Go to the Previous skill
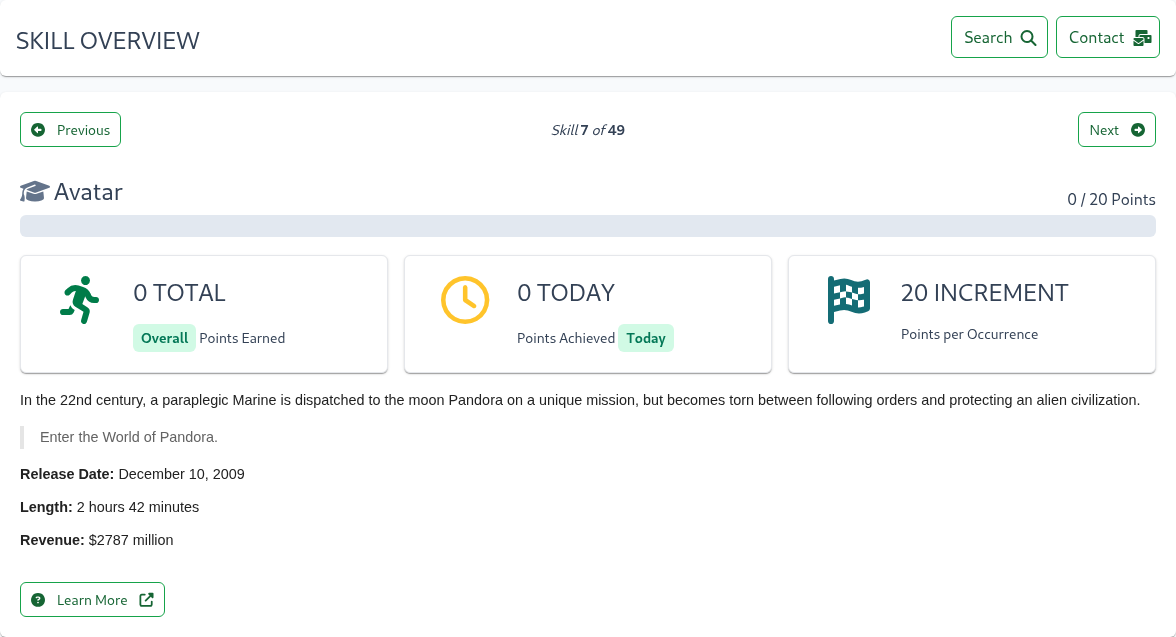 [x=70, y=130]
